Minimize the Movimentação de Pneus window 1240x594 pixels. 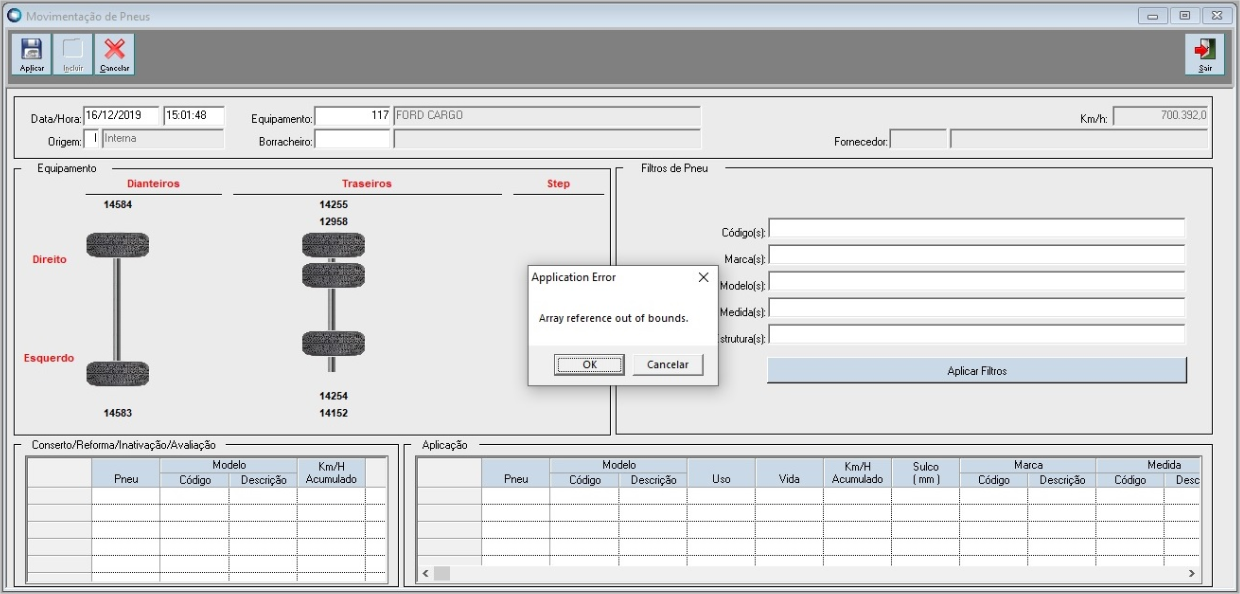(x=1154, y=16)
